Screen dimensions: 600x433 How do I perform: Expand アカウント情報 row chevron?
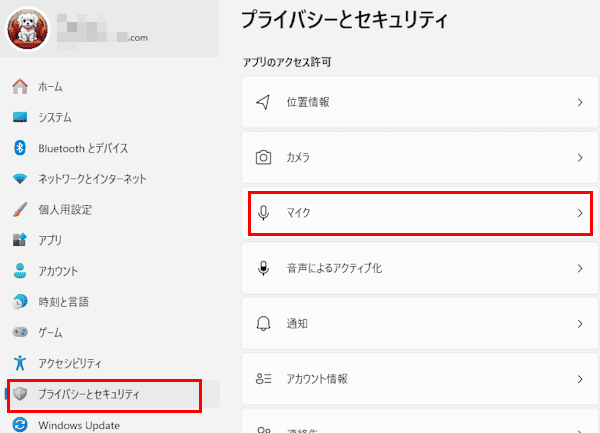(x=580, y=379)
